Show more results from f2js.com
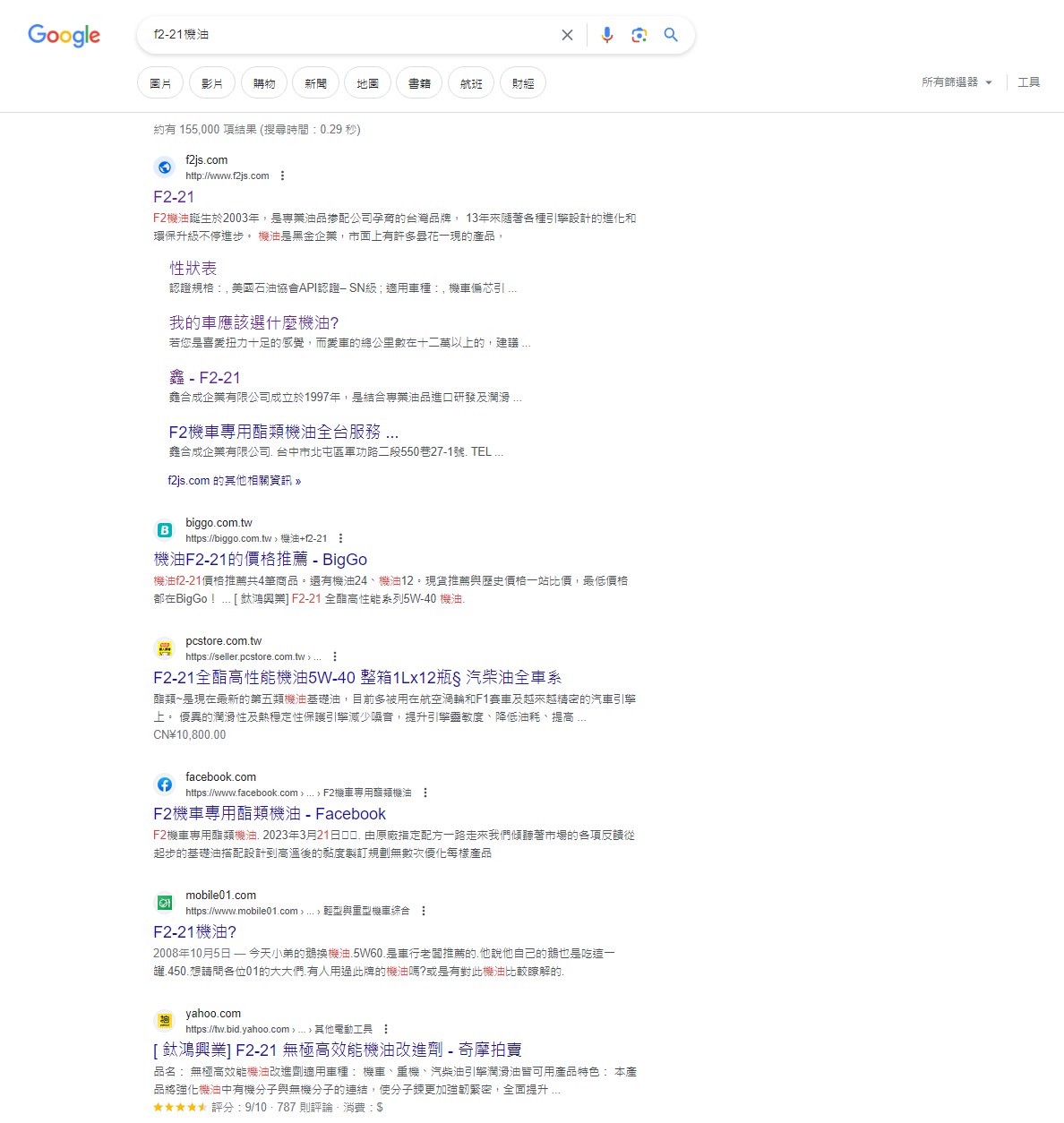 click(235, 481)
